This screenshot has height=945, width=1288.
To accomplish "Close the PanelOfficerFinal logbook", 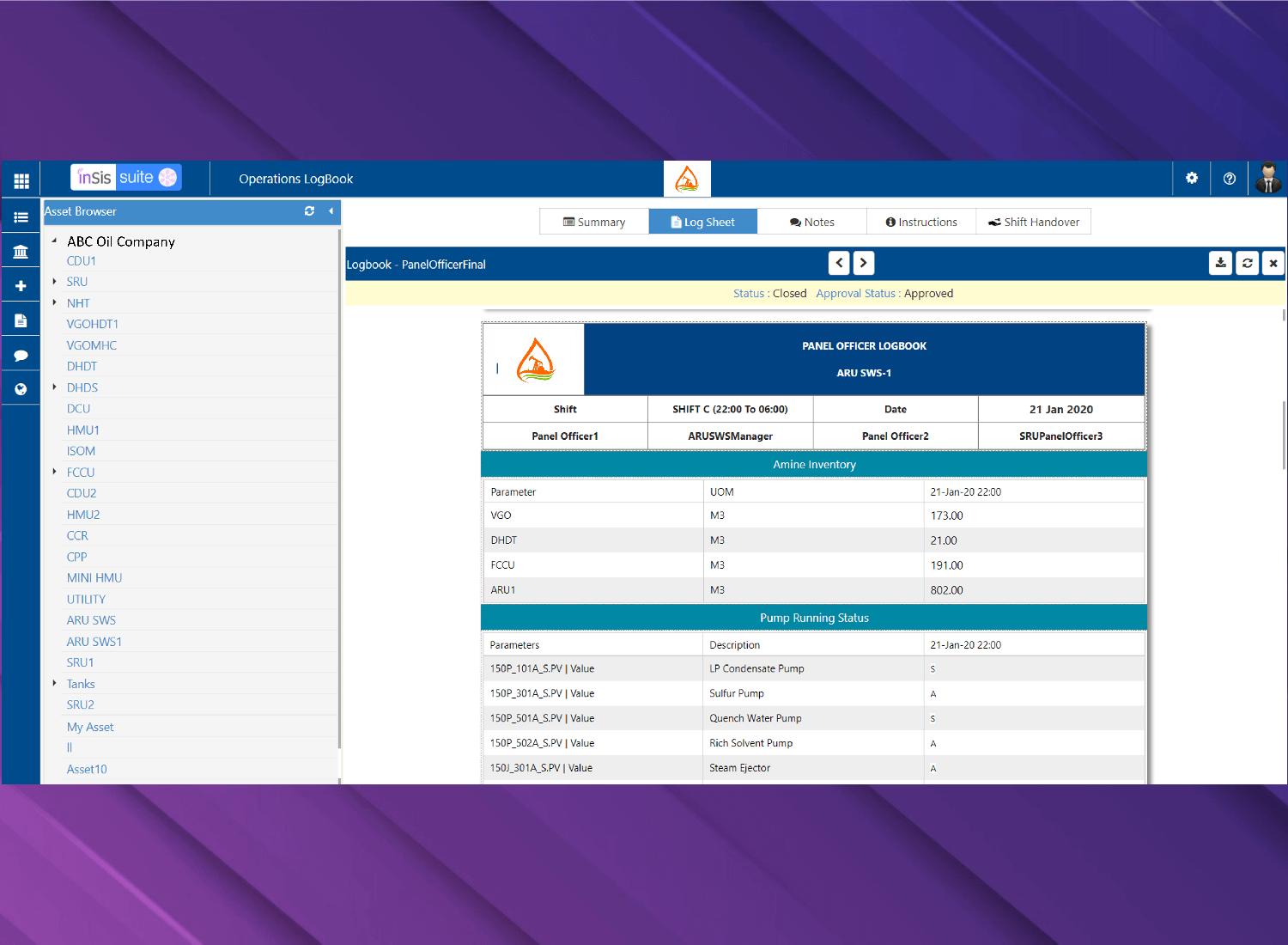I will 1273,264.
